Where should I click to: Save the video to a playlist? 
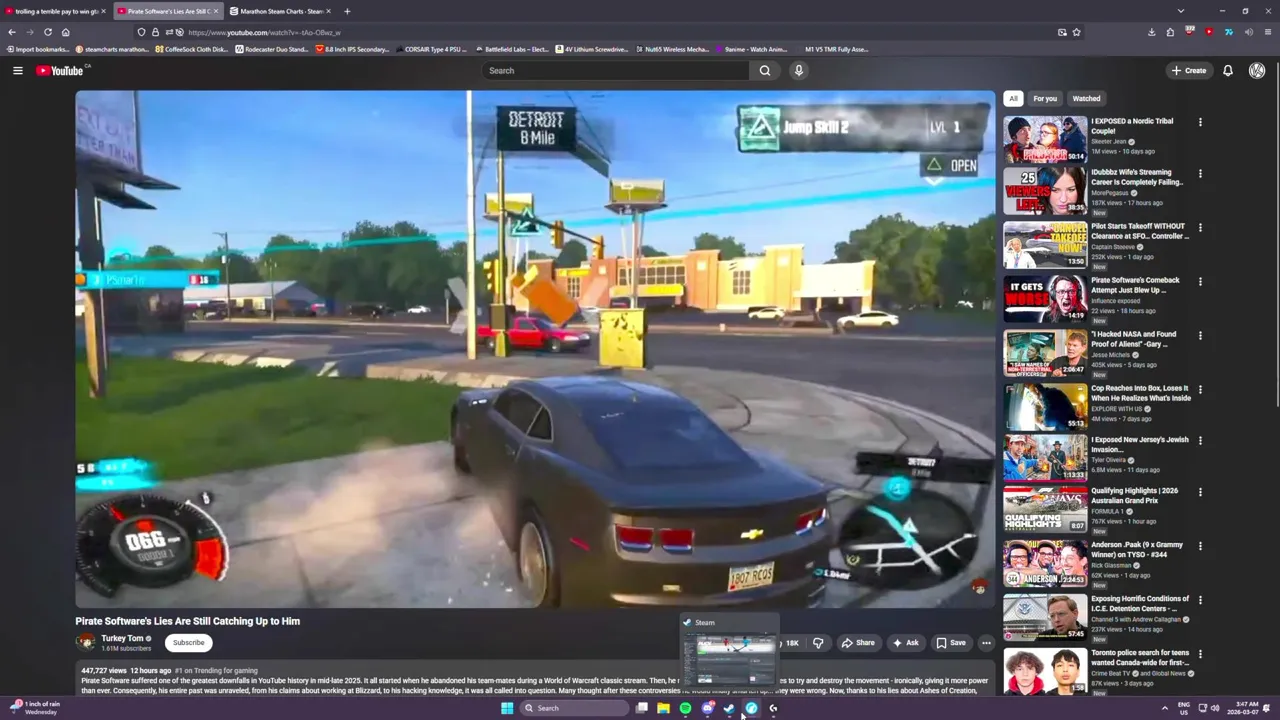tap(951, 642)
